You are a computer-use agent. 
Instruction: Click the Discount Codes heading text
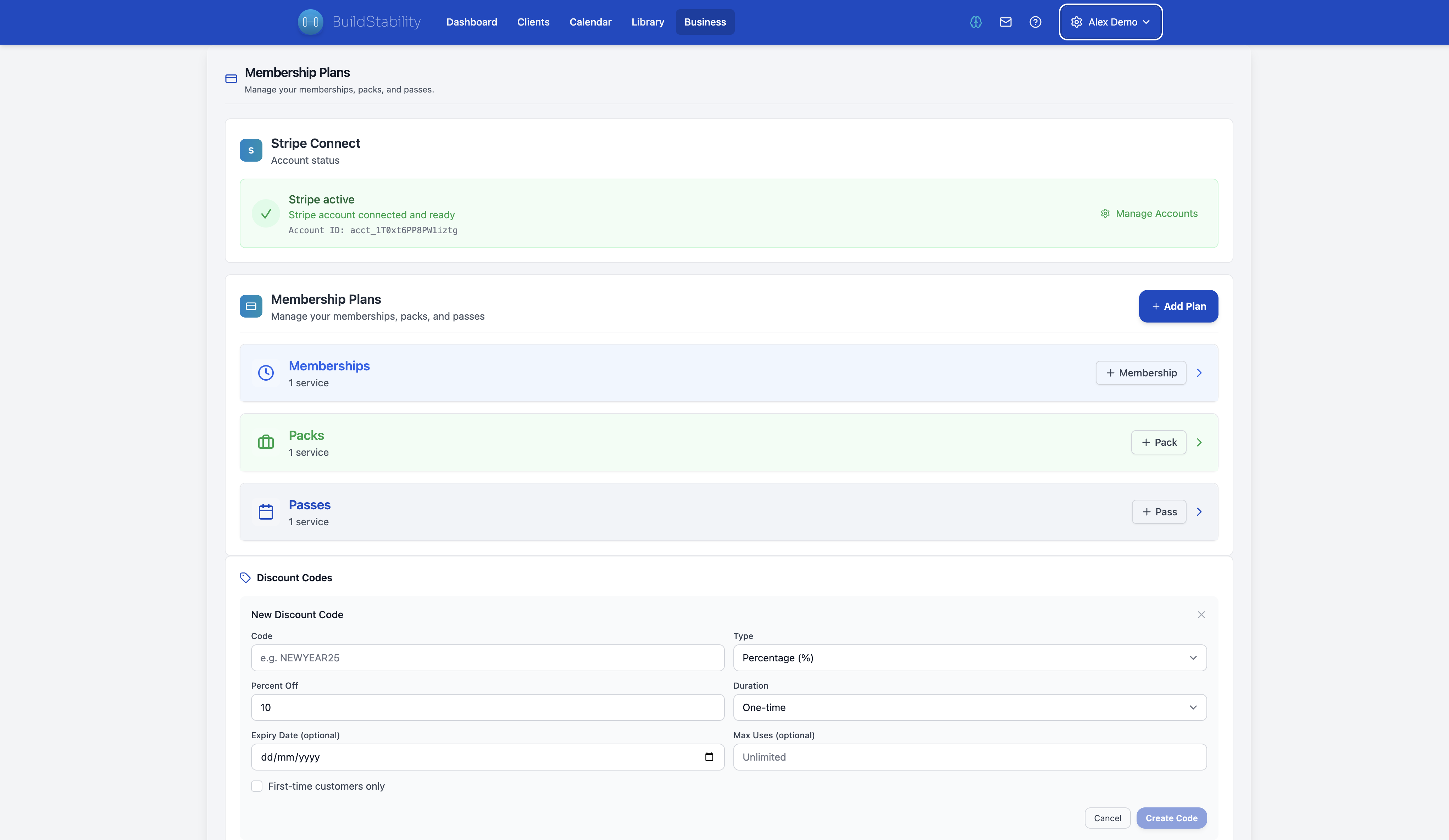[294, 577]
